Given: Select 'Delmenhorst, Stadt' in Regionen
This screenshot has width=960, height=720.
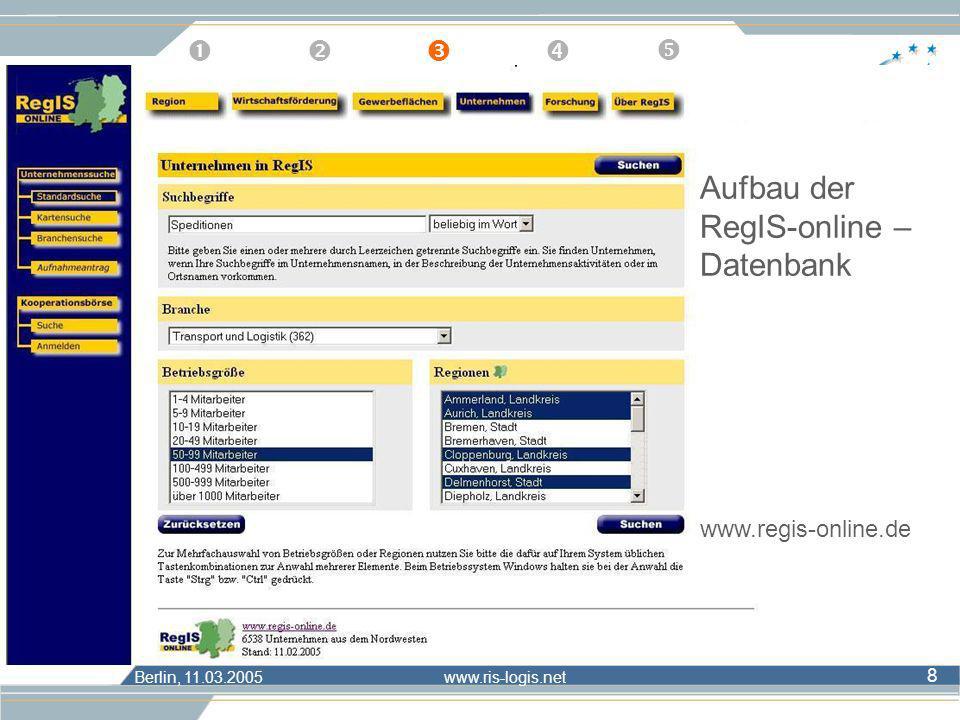Looking at the screenshot, I should [x=536, y=482].
